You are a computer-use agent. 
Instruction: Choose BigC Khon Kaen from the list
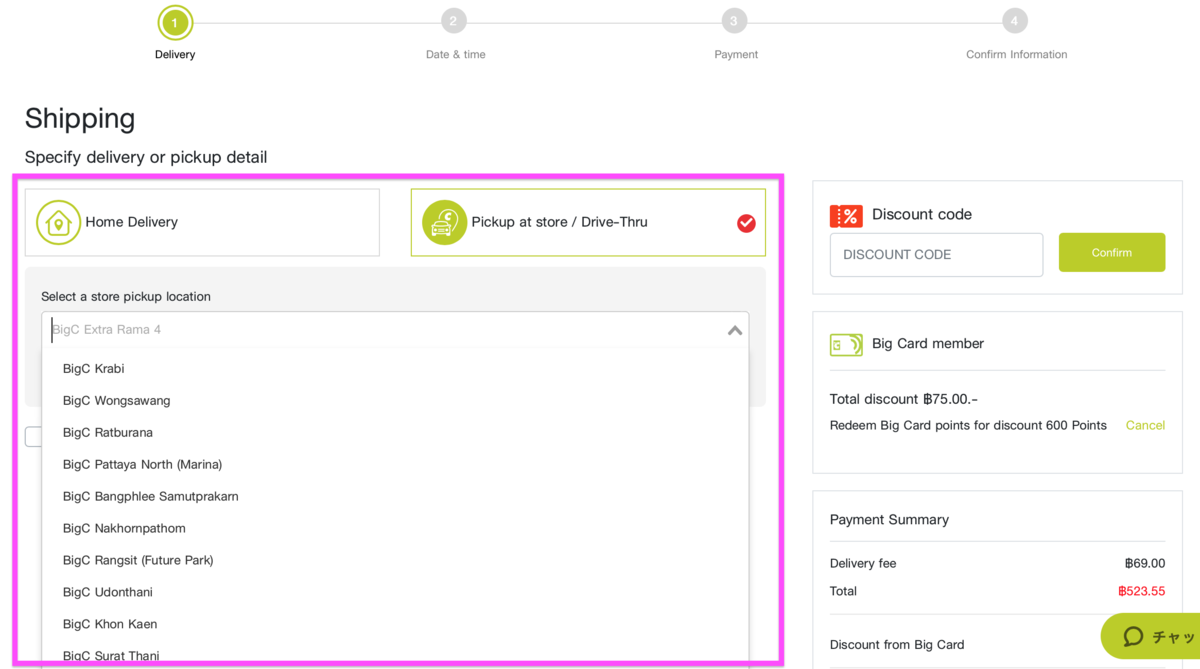point(395,625)
